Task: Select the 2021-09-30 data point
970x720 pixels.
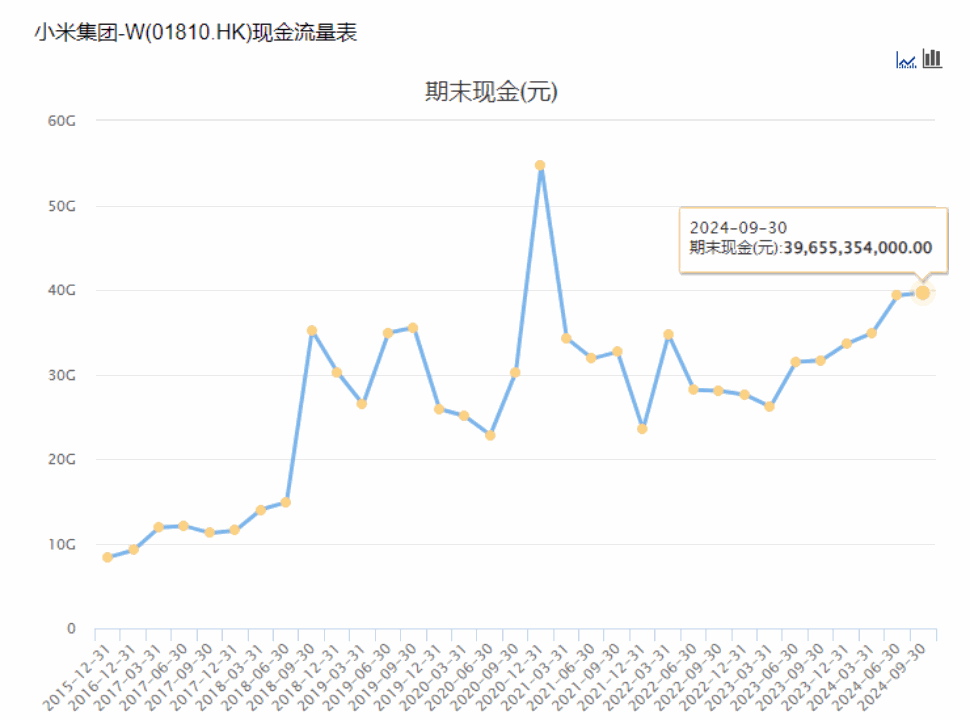Action: coord(617,351)
